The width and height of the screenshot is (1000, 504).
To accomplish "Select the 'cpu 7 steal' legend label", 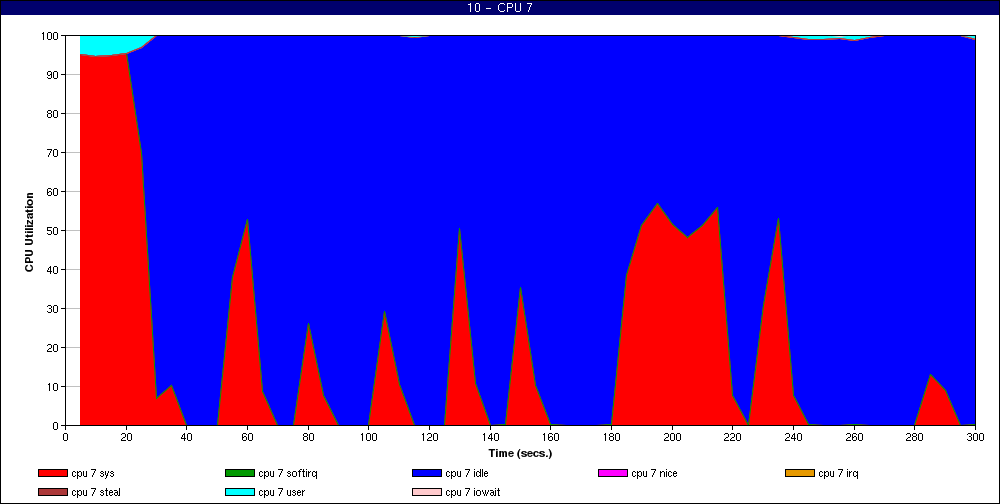I will pyautogui.click(x=96, y=493).
